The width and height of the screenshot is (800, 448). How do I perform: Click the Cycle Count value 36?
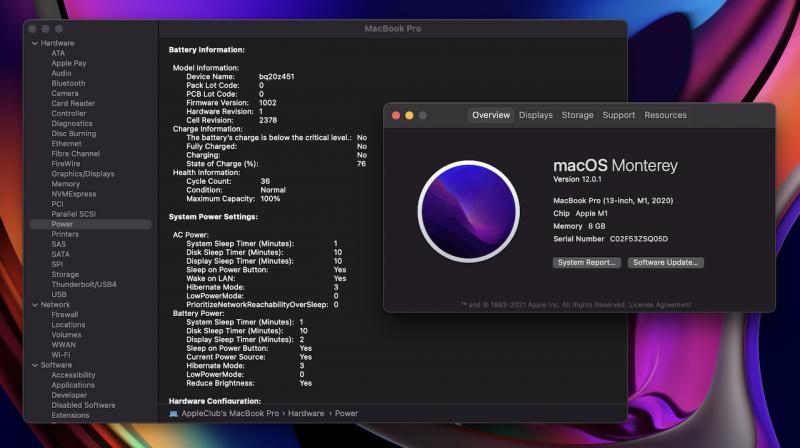click(x=265, y=181)
